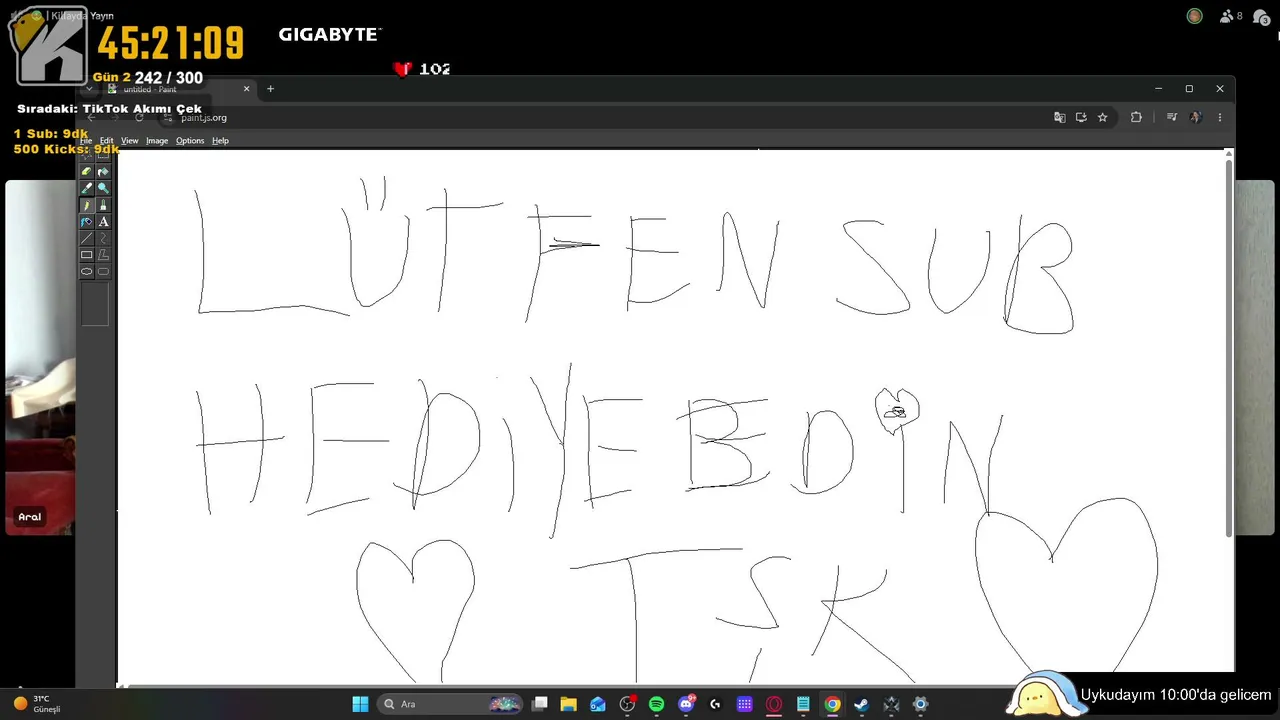The height and width of the screenshot is (720, 1280).
Task: Open the chat messages icon with badge 3
Action: point(1263,16)
